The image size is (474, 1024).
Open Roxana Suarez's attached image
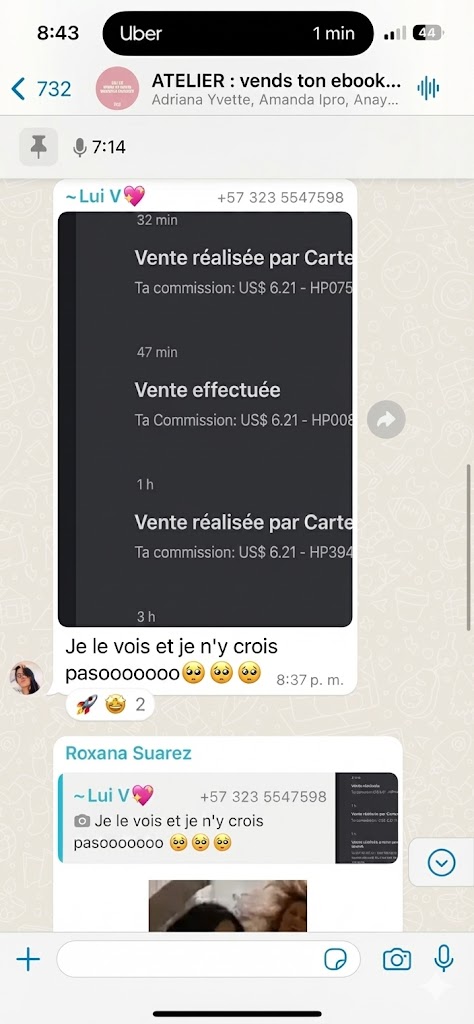tap(228, 906)
